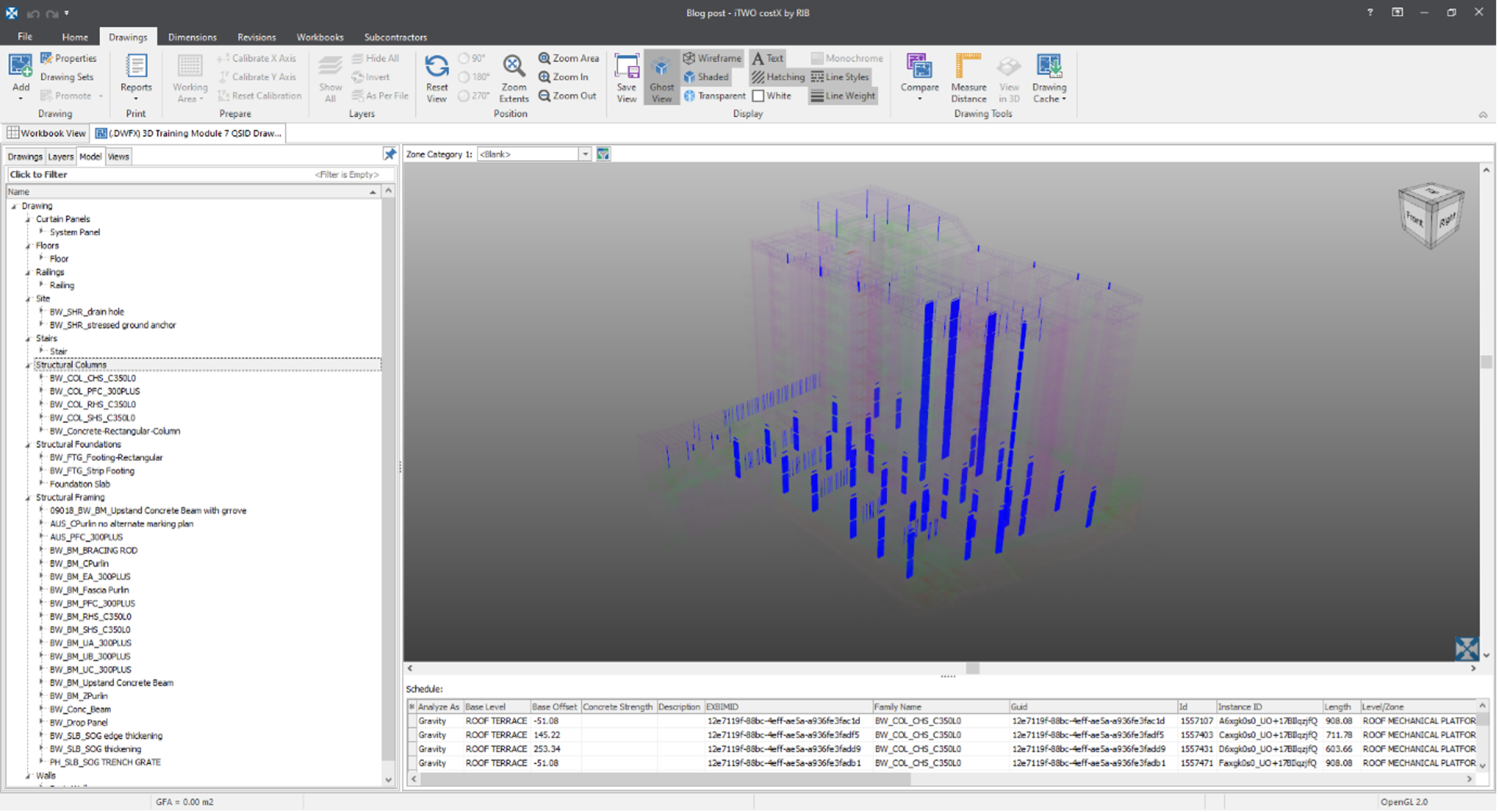Image resolution: width=1498 pixels, height=812 pixels.
Task: Toggle the Ghost View icon
Action: tap(661, 67)
